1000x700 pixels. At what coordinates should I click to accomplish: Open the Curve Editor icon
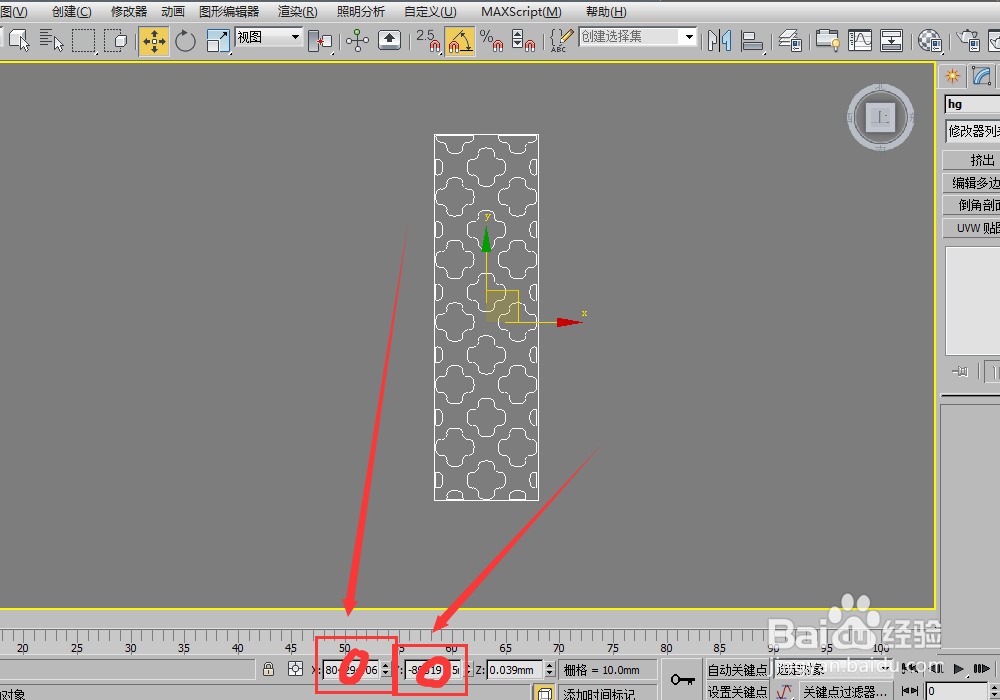pos(859,41)
